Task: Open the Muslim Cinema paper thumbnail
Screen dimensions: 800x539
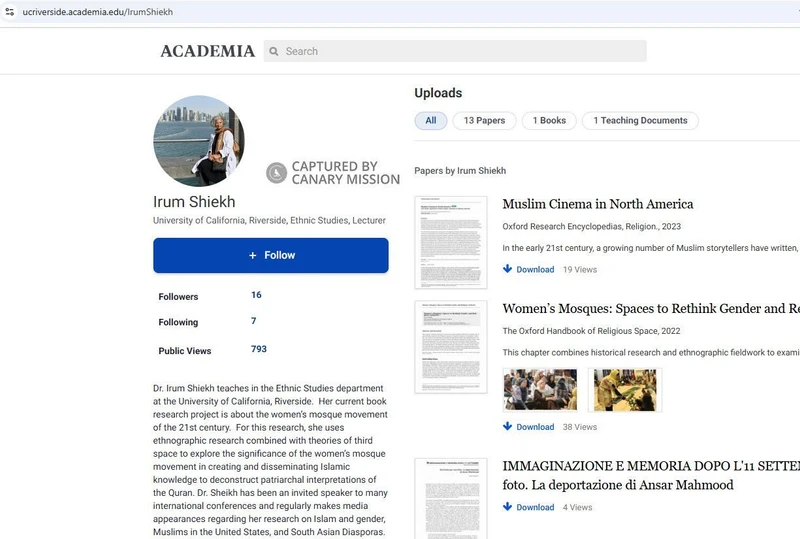Action: pyautogui.click(x=451, y=242)
